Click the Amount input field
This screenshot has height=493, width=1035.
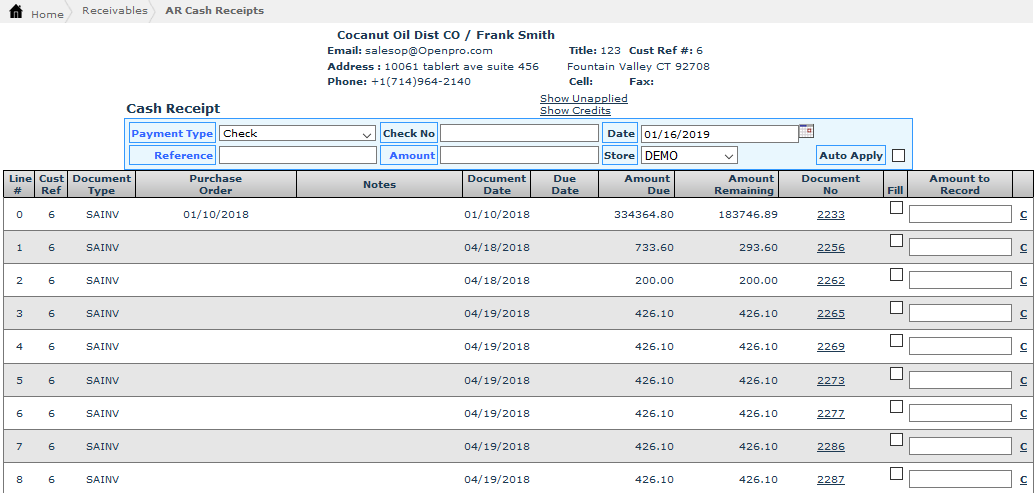tap(518, 155)
